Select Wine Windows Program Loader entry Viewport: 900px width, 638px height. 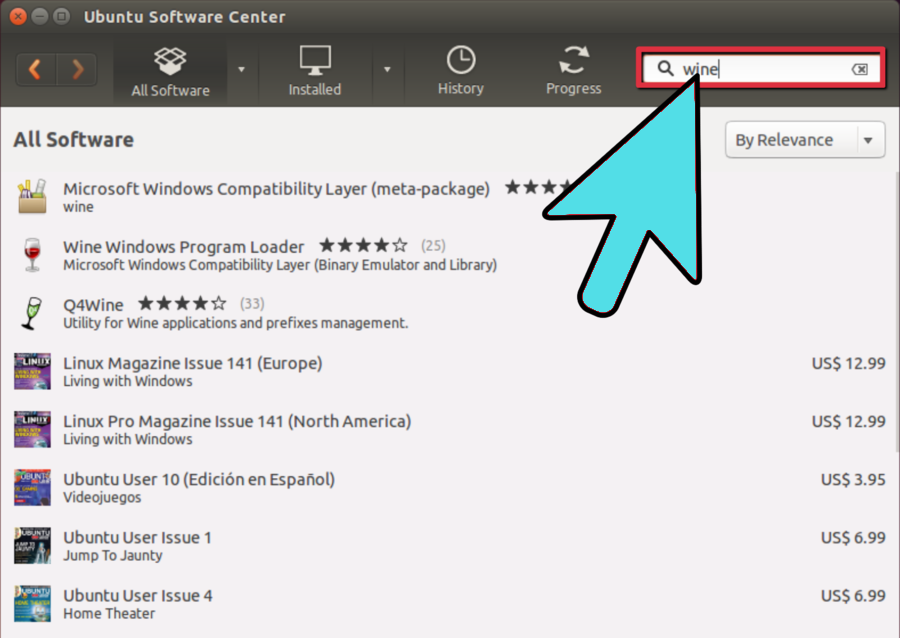point(450,255)
